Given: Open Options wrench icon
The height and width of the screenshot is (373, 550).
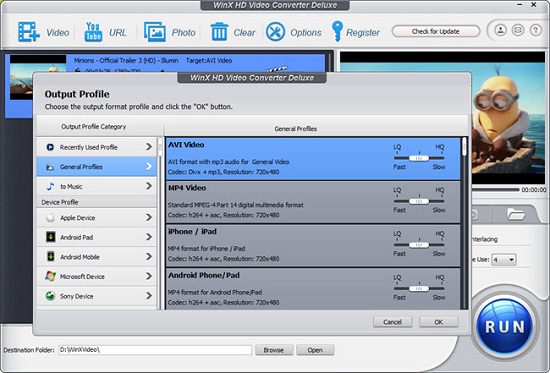Looking at the screenshot, I should [x=275, y=32].
